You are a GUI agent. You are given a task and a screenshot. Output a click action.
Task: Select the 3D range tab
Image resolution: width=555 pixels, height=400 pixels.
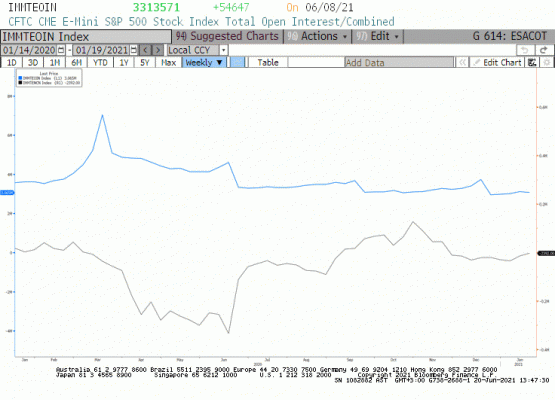tap(33, 63)
